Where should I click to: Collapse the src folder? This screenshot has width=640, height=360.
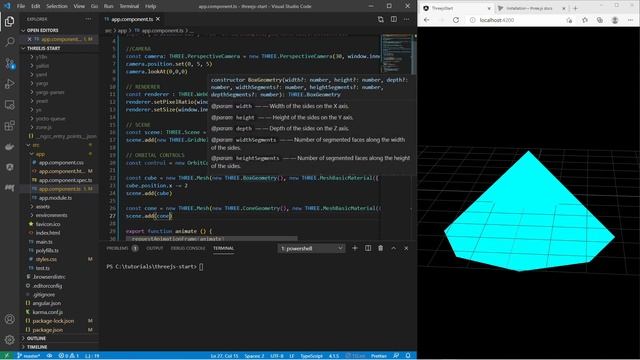click(36, 145)
